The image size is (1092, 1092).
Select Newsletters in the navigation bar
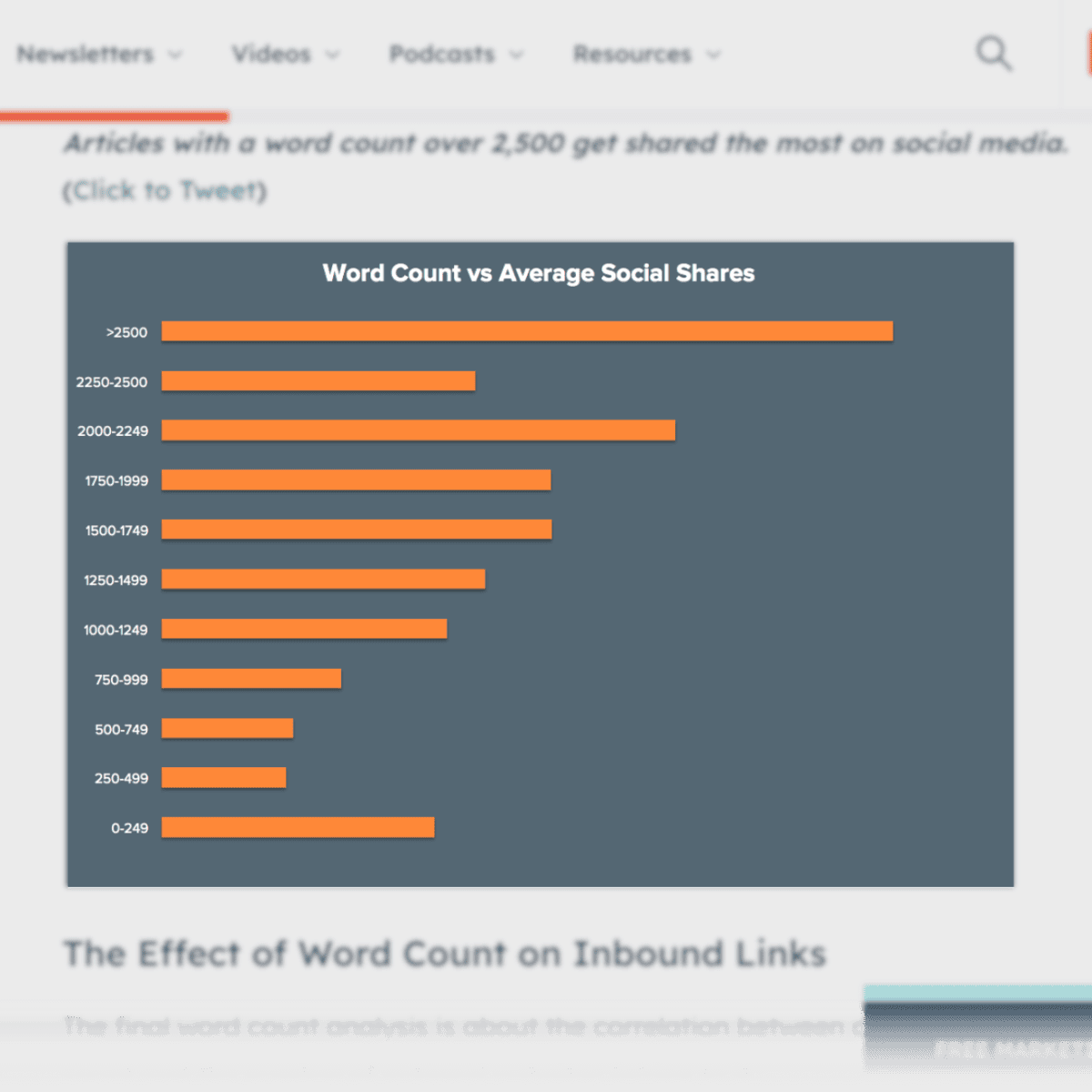(86, 54)
